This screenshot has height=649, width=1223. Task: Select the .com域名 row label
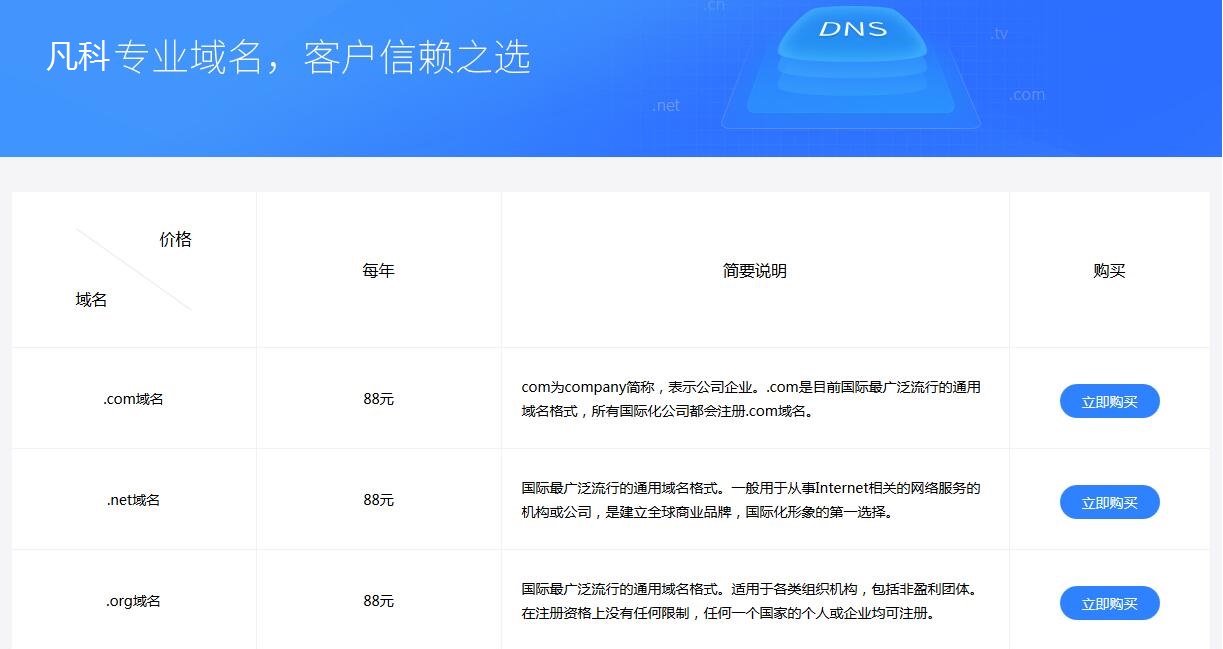pyautogui.click(x=134, y=397)
